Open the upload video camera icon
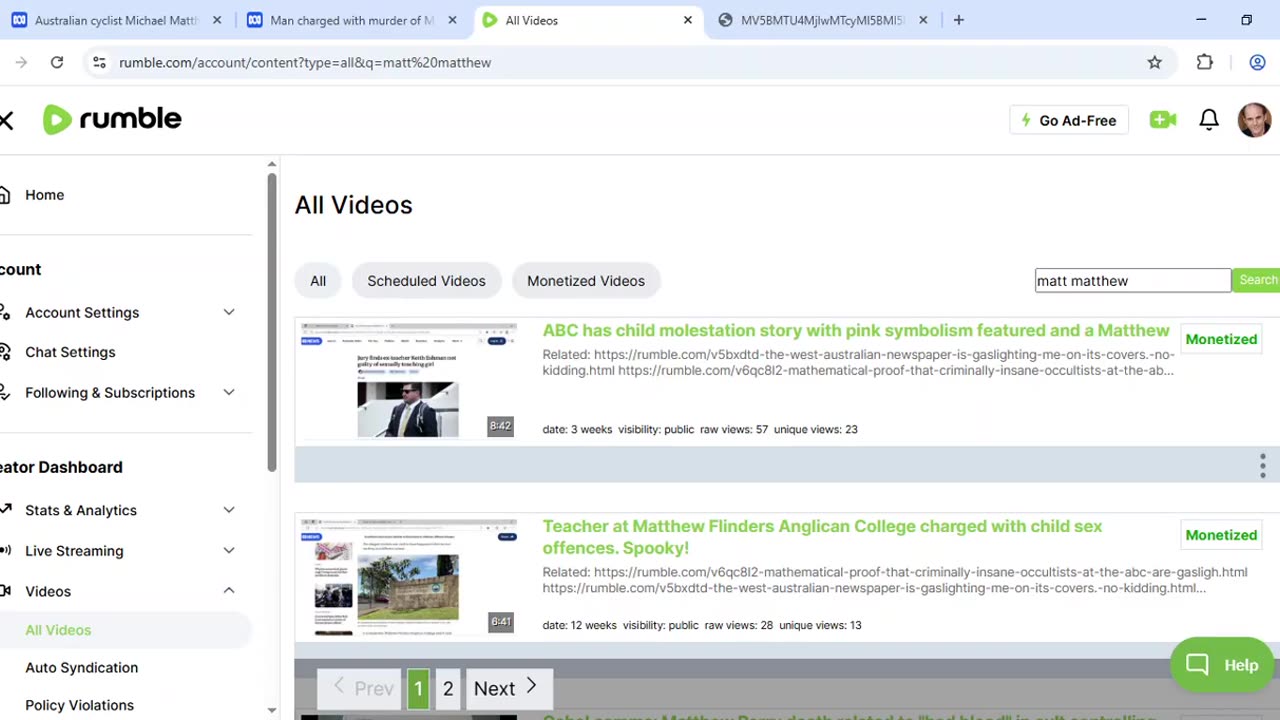Screen dimensions: 1280x720 1163,120
